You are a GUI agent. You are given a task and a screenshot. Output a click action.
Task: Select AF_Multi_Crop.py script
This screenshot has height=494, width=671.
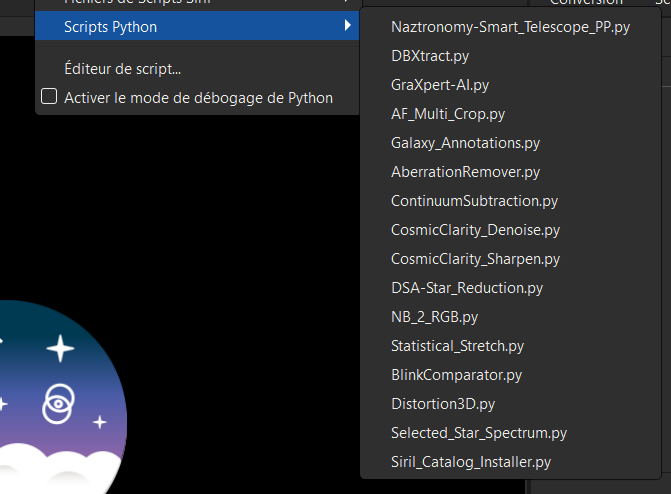(x=448, y=114)
